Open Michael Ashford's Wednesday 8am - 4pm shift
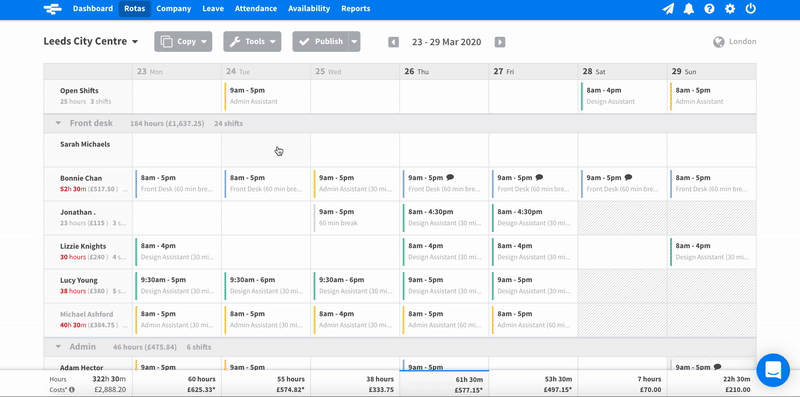The height and width of the screenshot is (397, 800). pyautogui.click(x=355, y=320)
